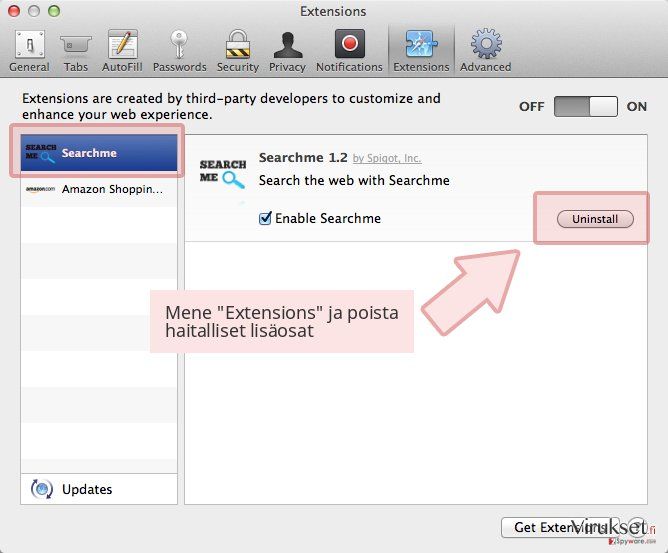Toggle the Extensions OFF/ON switch
This screenshot has width=668, height=553.
585,107
